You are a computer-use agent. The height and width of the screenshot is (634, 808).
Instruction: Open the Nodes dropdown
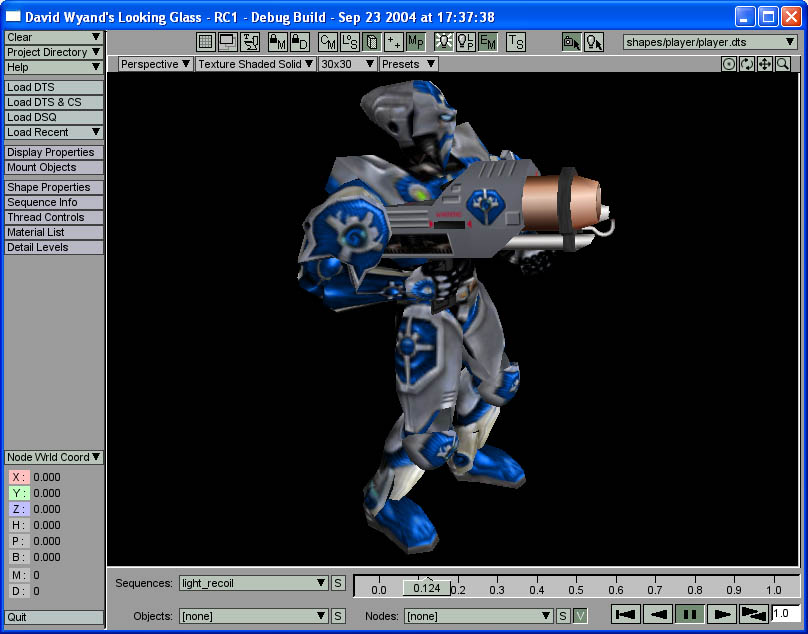coord(479,616)
